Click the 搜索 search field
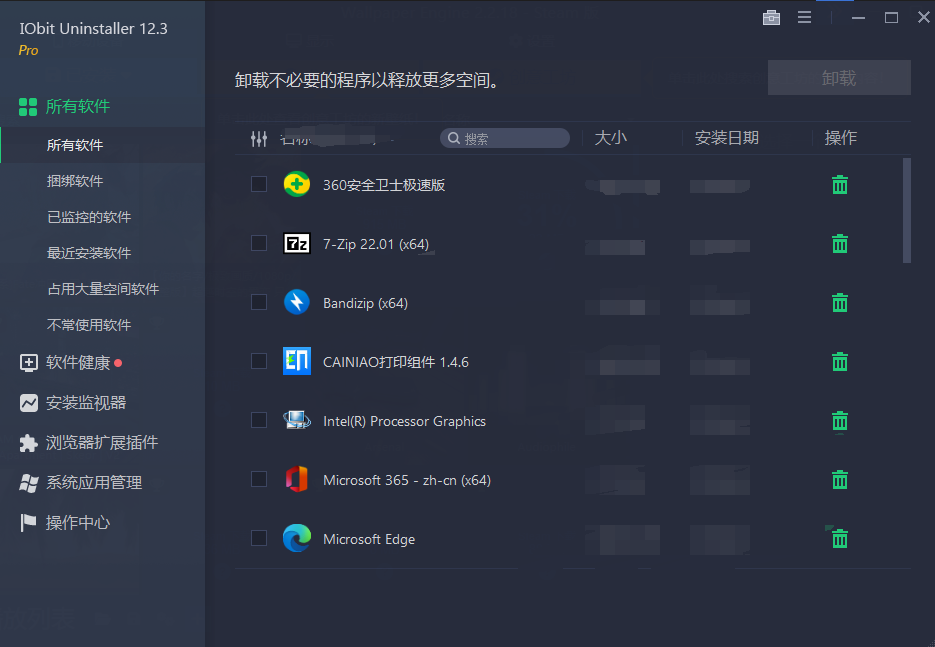 click(504, 138)
